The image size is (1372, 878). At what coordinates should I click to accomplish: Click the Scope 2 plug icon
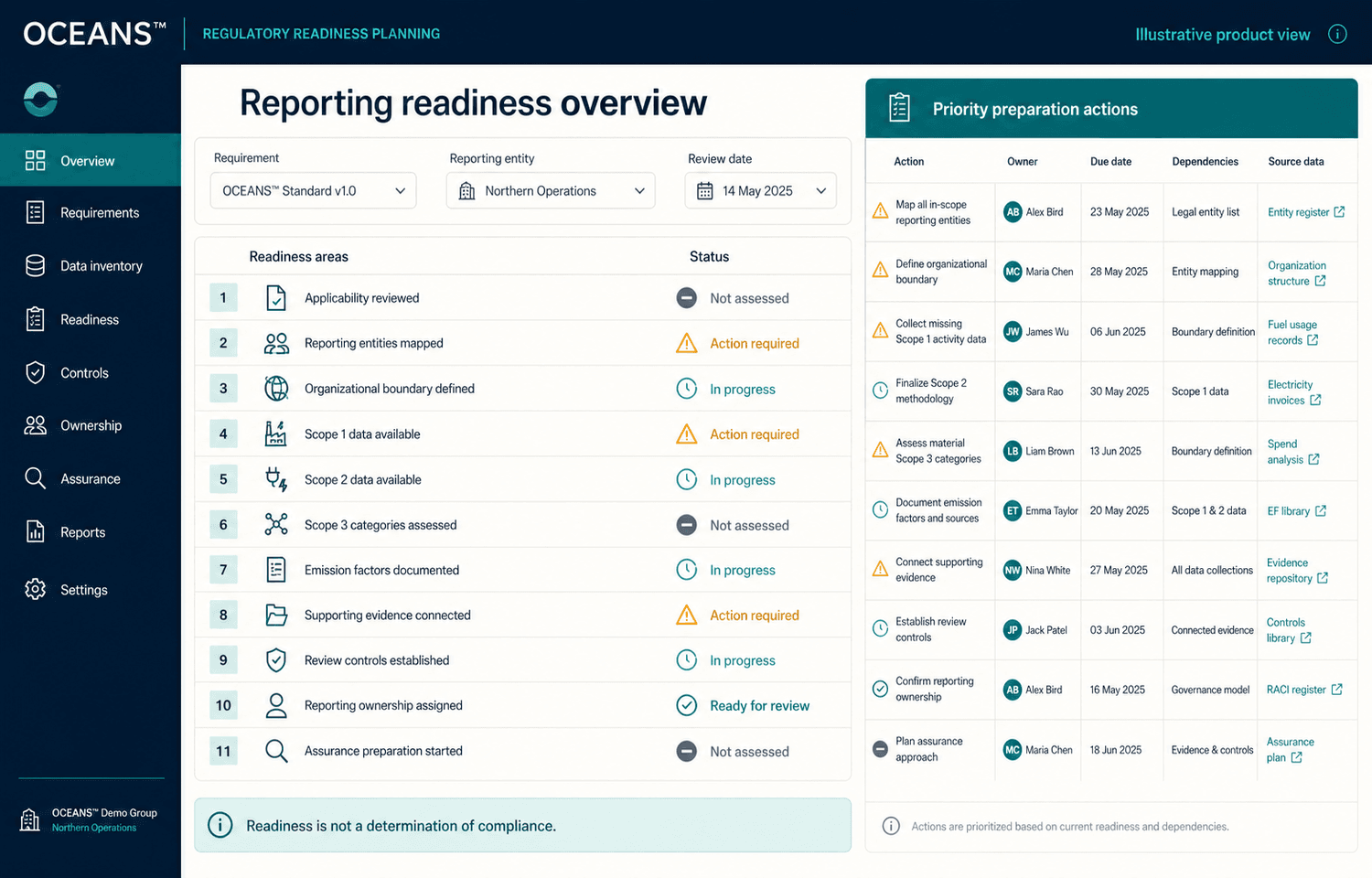tap(276, 479)
